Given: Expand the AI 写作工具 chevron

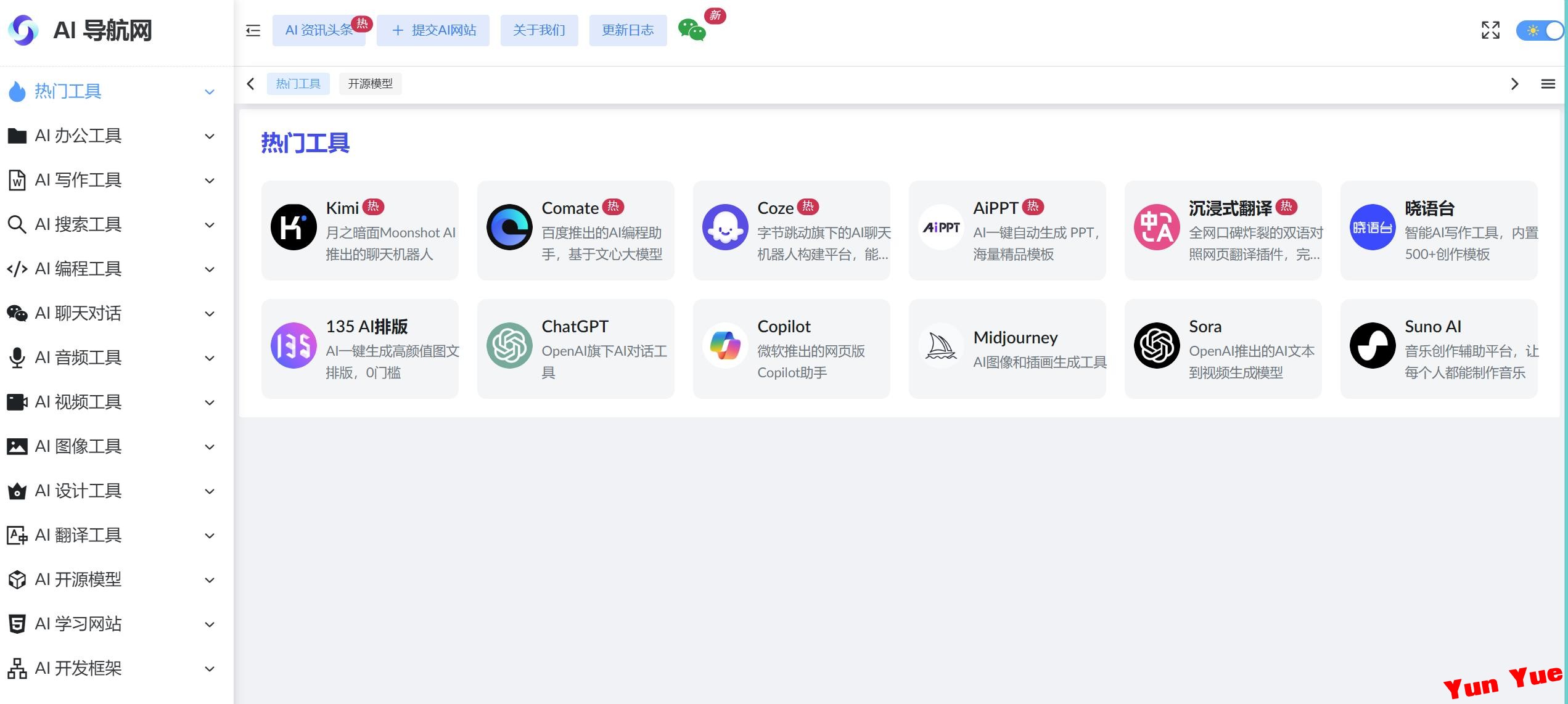Looking at the screenshot, I should pyautogui.click(x=210, y=181).
